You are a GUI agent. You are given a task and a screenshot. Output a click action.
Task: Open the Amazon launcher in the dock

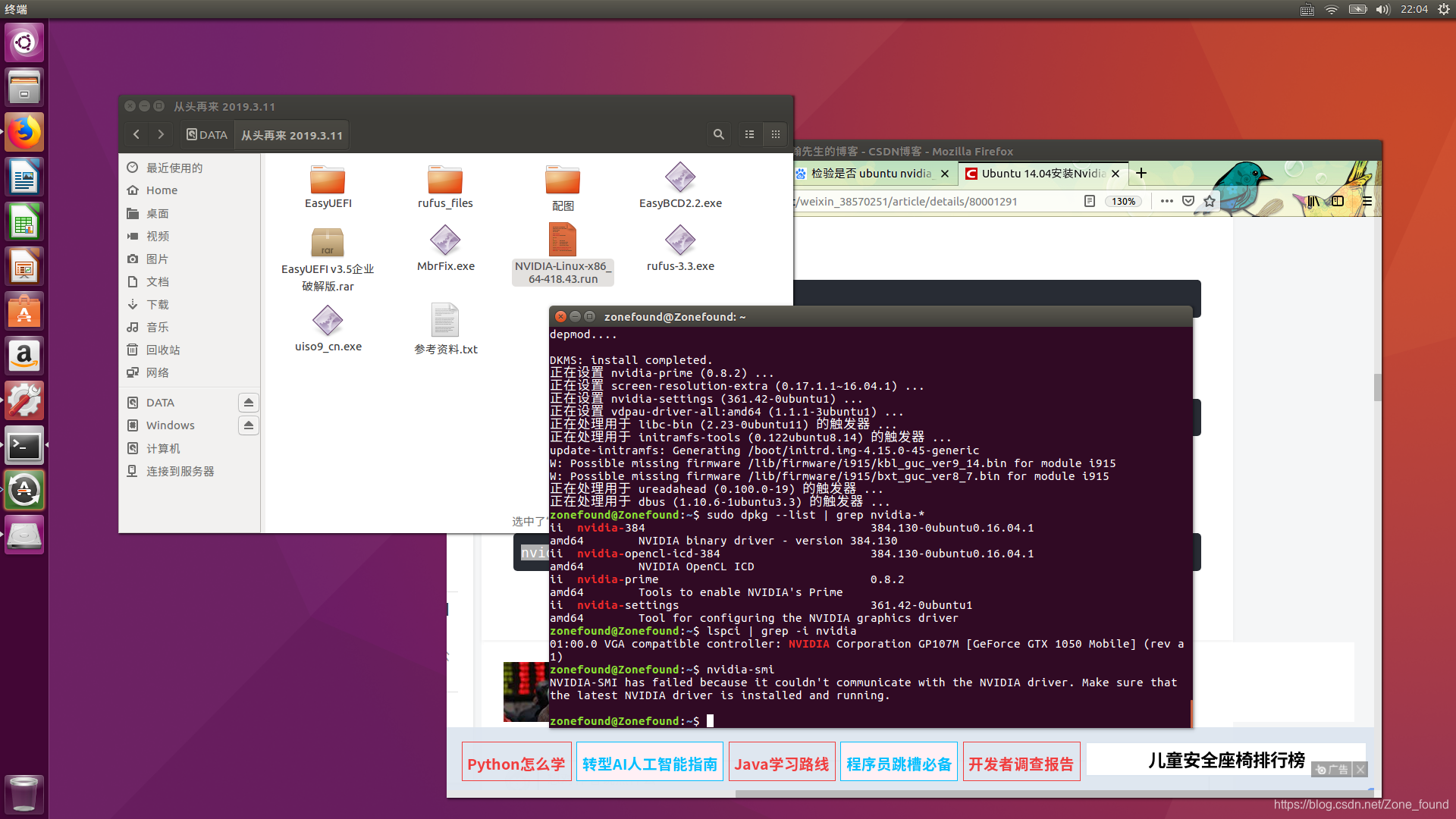(24, 356)
